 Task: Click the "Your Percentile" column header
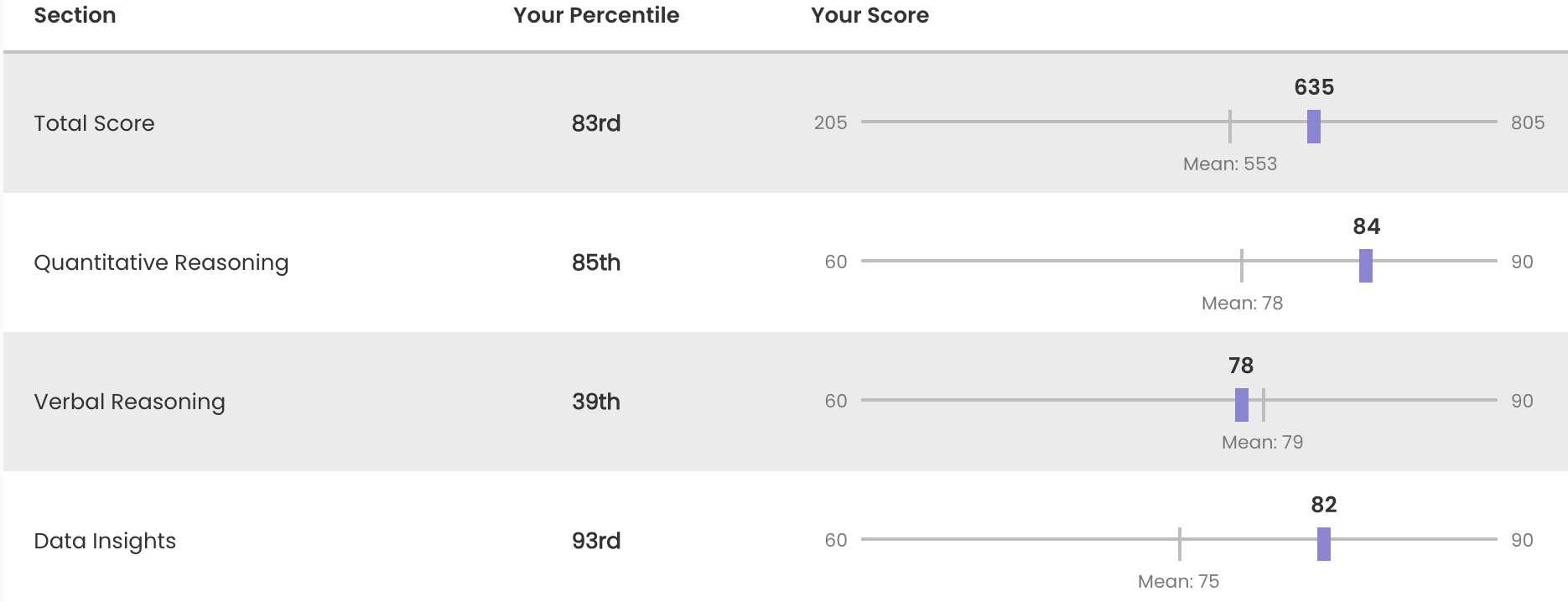tap(596, 15)
